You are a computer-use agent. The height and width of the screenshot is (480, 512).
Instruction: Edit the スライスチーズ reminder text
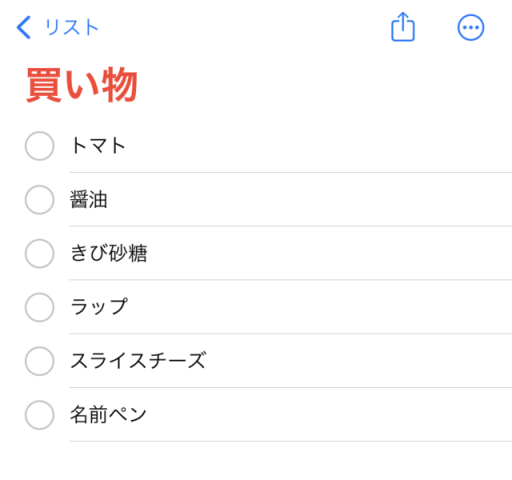138,361
